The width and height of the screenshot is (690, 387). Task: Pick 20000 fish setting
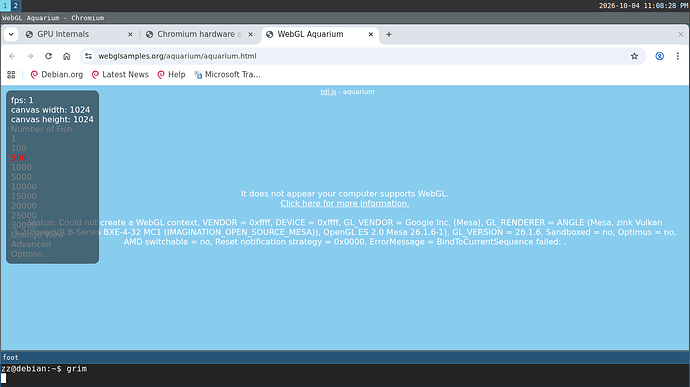click(x=24, y=206)
